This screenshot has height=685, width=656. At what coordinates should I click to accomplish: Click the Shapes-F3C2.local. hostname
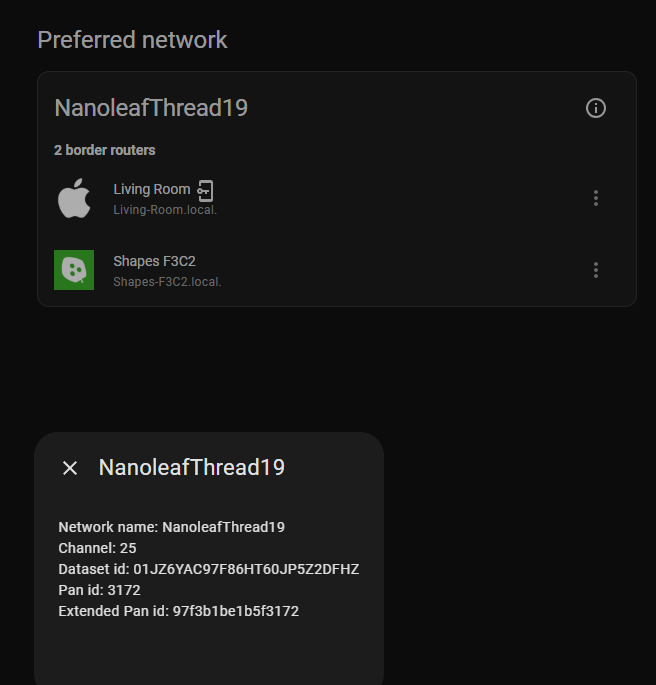point(167,282)
